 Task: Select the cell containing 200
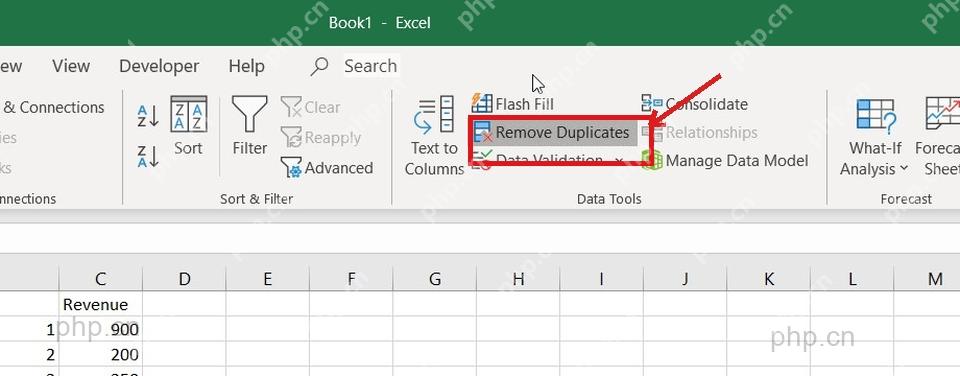coord(100,355)
